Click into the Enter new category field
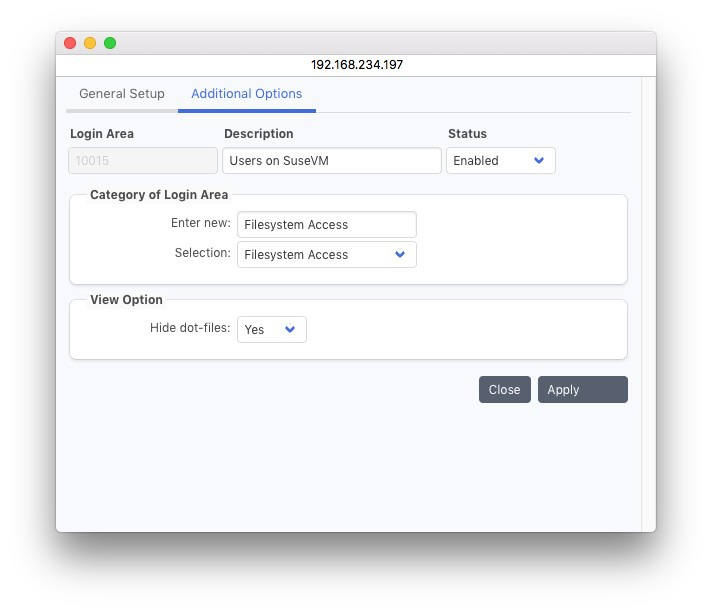 pyautogui.click(x=327, y=225)
